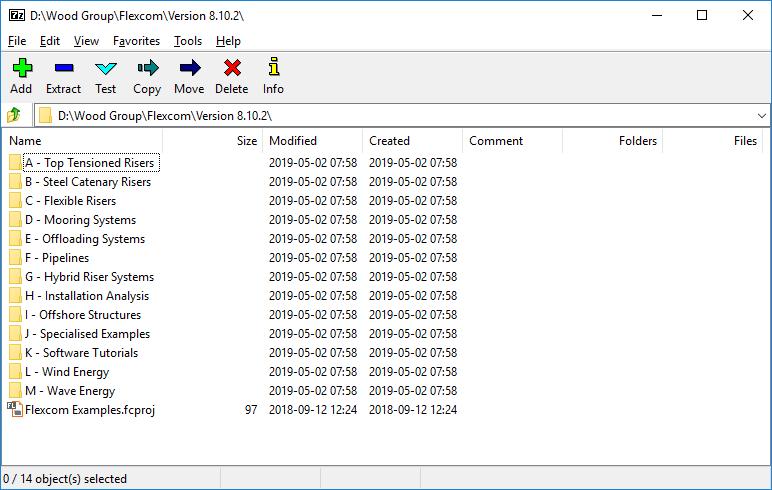Viewport: 772px width, 490px height.
Task: Select folder A - Top Tensioned Risers
Action: [89, 163]
